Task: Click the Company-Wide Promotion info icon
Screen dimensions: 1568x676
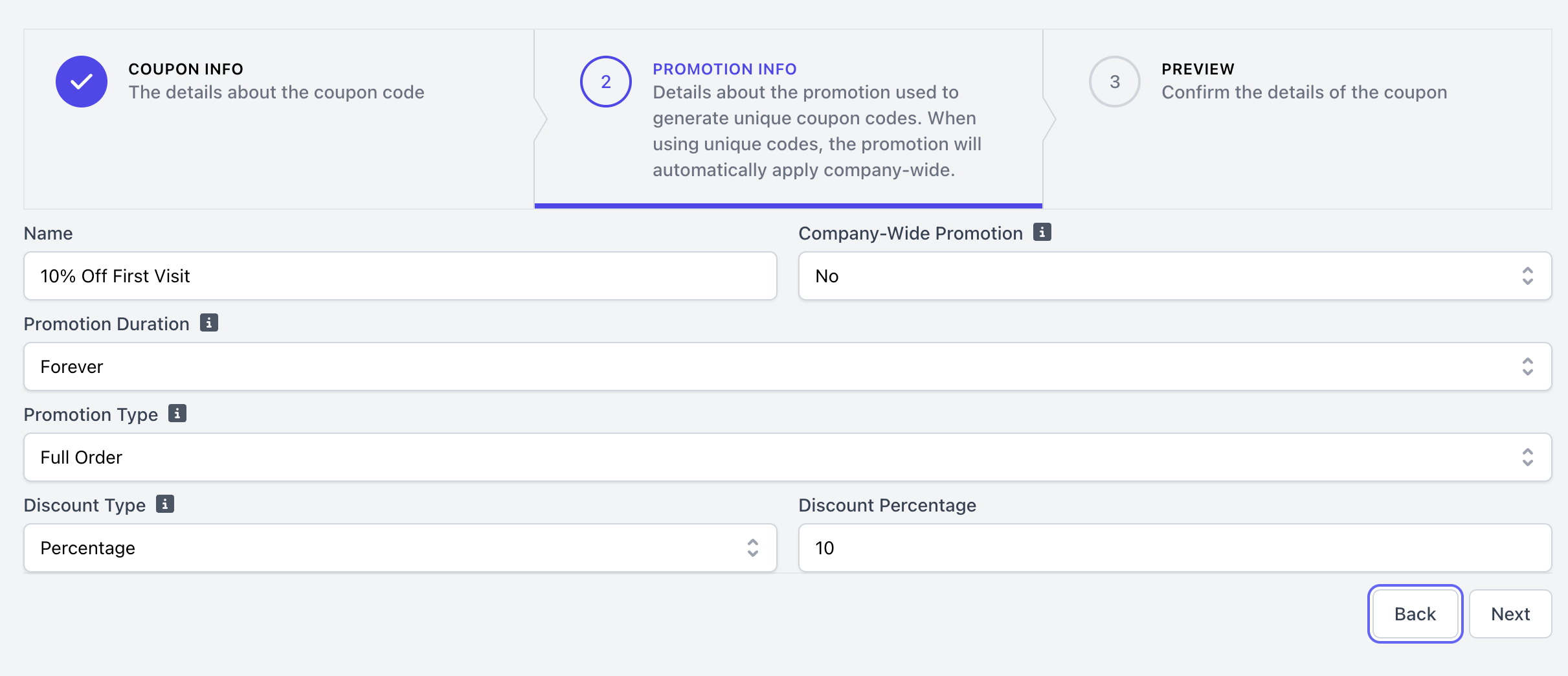Action: pos(1042,232)
